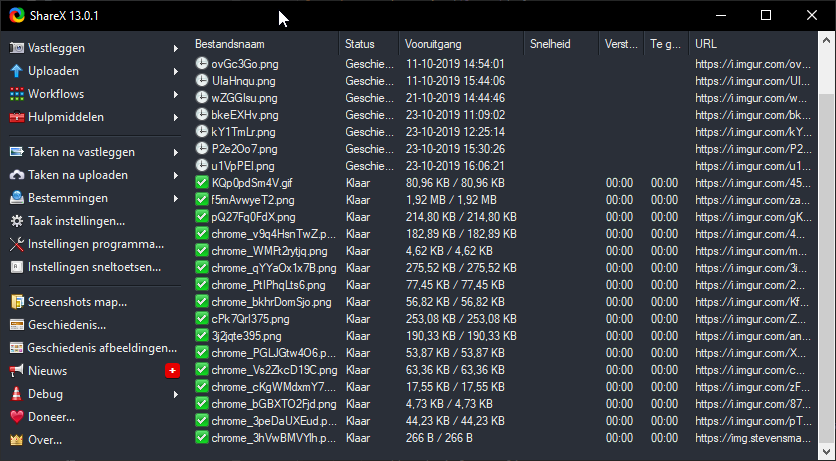Click the Workflows grid icon

pos(16,94)
